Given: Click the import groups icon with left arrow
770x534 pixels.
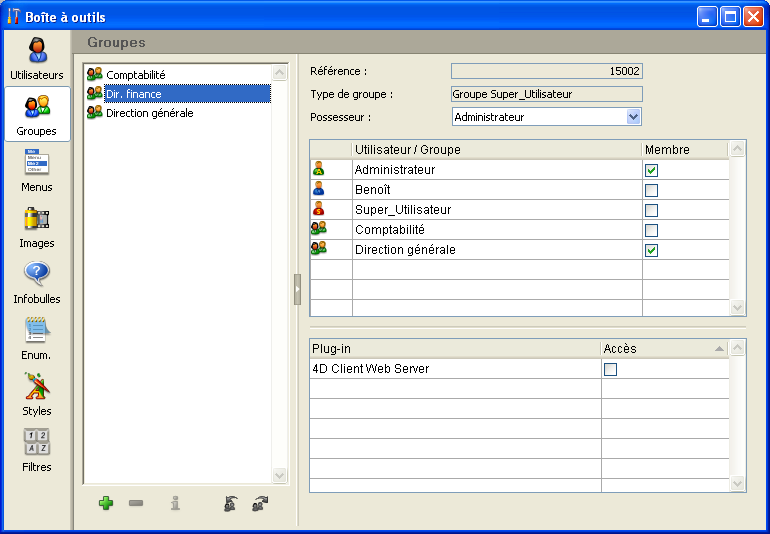Looking at the screenshot, I should [x=231, y=503].
